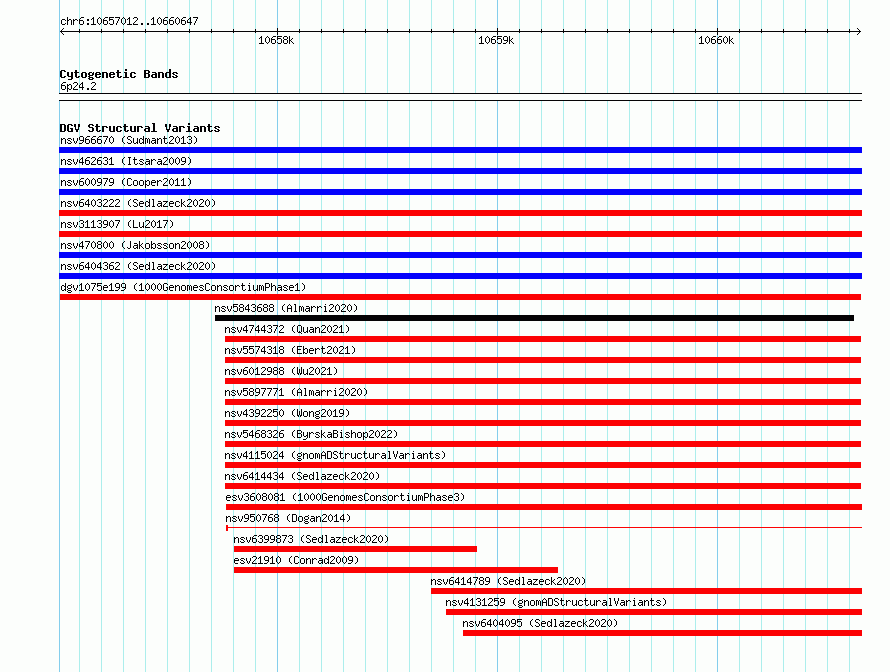
Task: Click nsv5468326 (ByrskaBishop2022) label
Action: 311,434
